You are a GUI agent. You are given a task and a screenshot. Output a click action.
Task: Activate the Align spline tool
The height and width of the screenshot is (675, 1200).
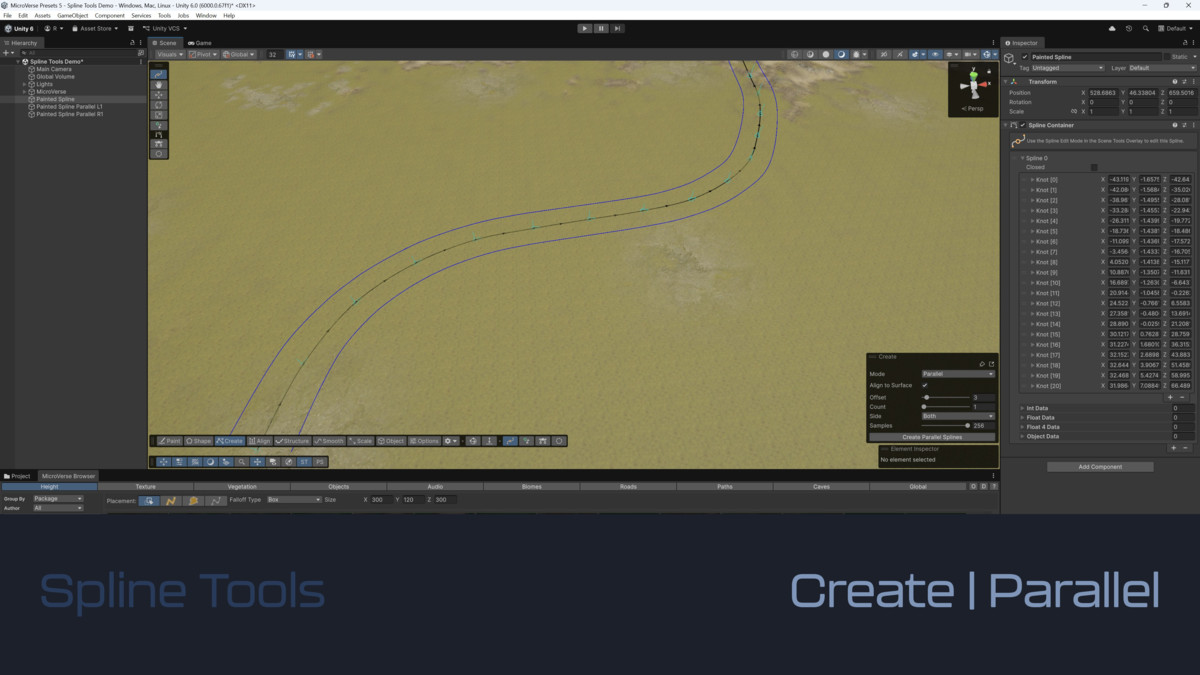coord(259,441)
